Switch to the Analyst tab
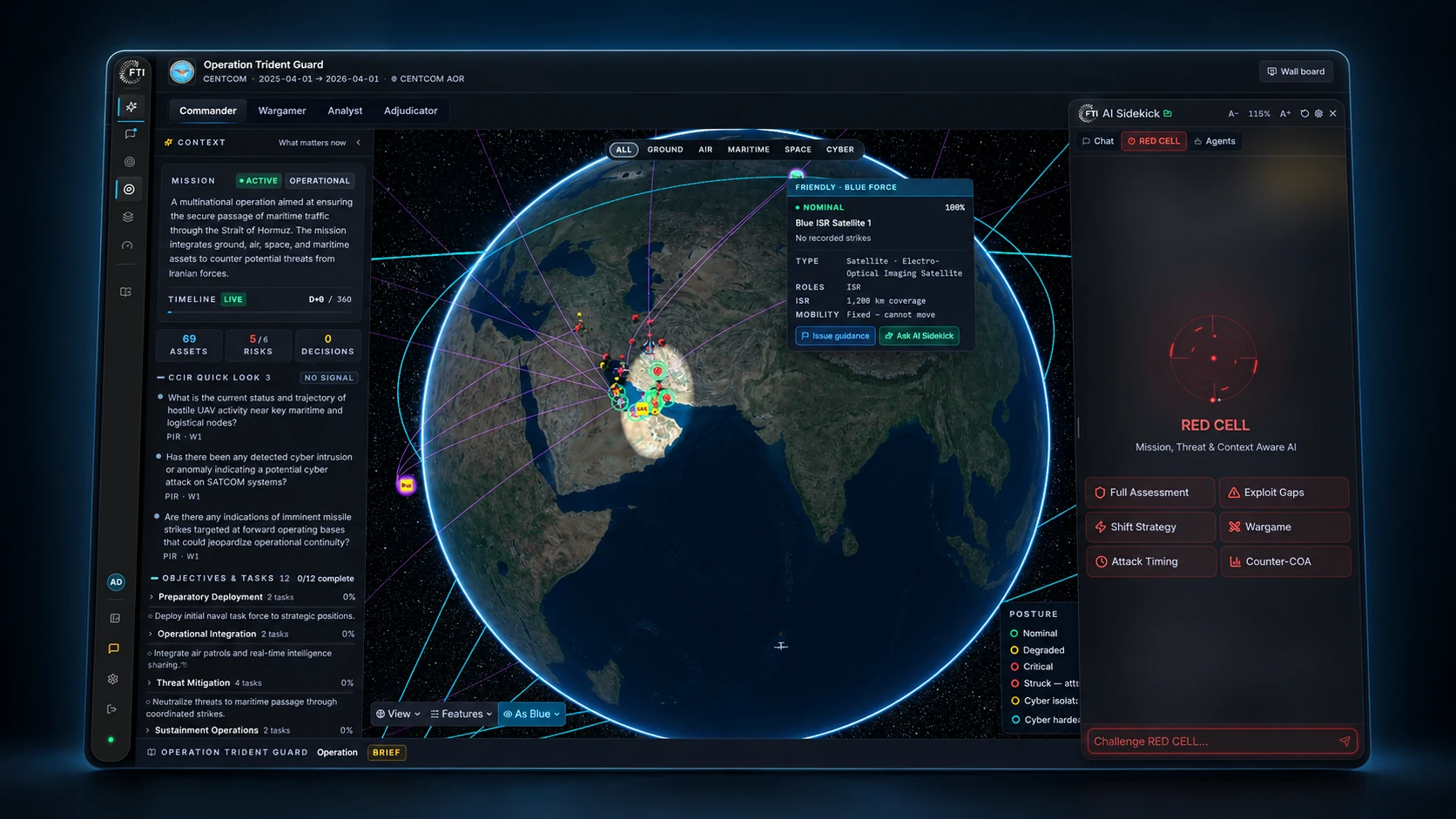 tap(345, 111)
